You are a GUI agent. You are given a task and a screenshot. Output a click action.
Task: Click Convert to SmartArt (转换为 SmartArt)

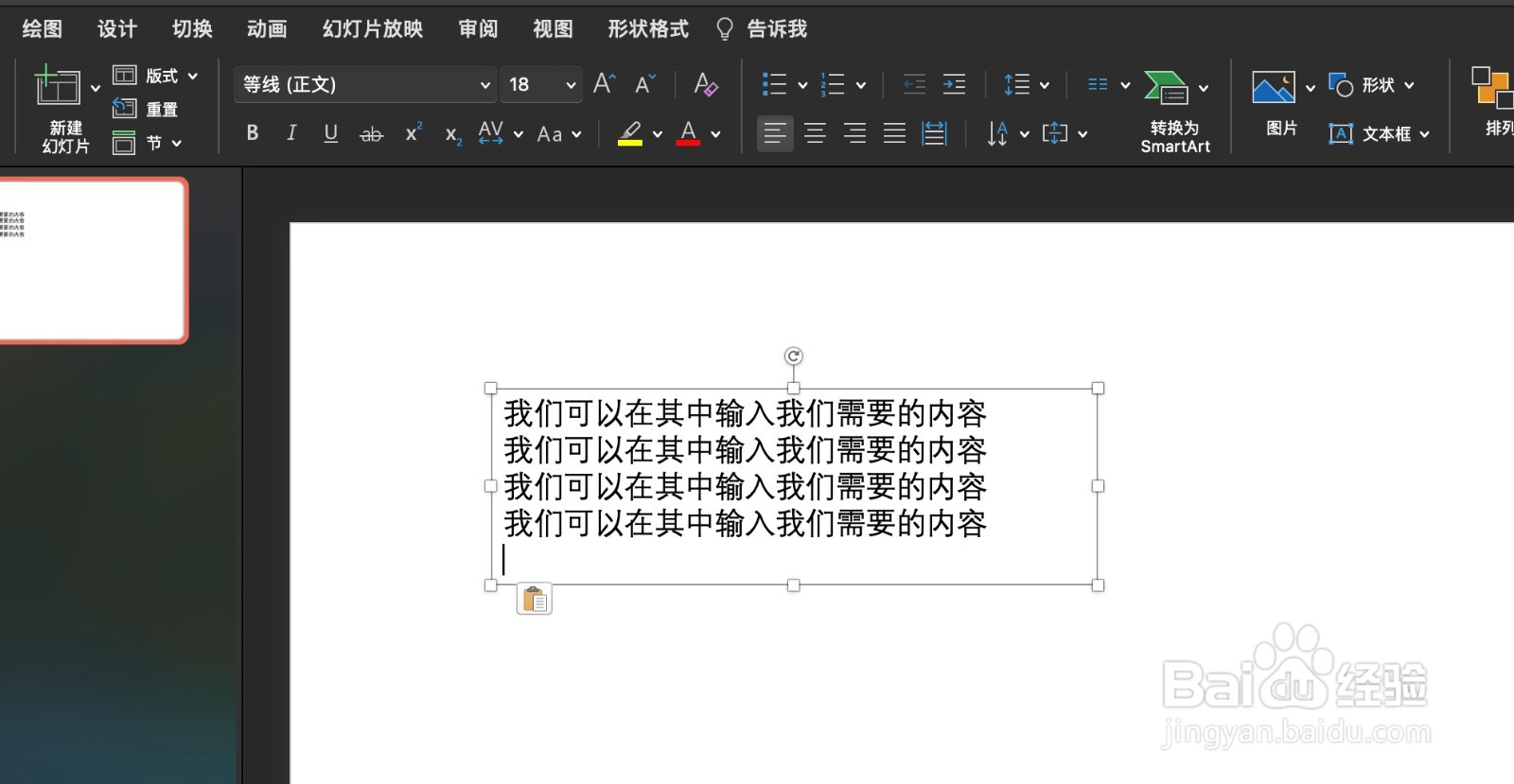1175,112
